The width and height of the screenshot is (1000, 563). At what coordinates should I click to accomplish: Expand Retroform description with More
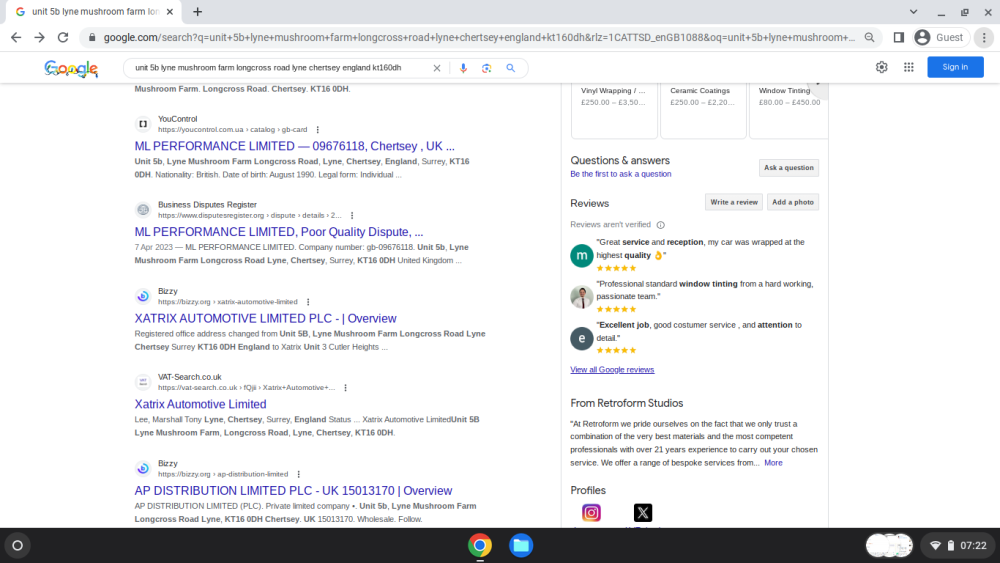click(x=773, y=463)
